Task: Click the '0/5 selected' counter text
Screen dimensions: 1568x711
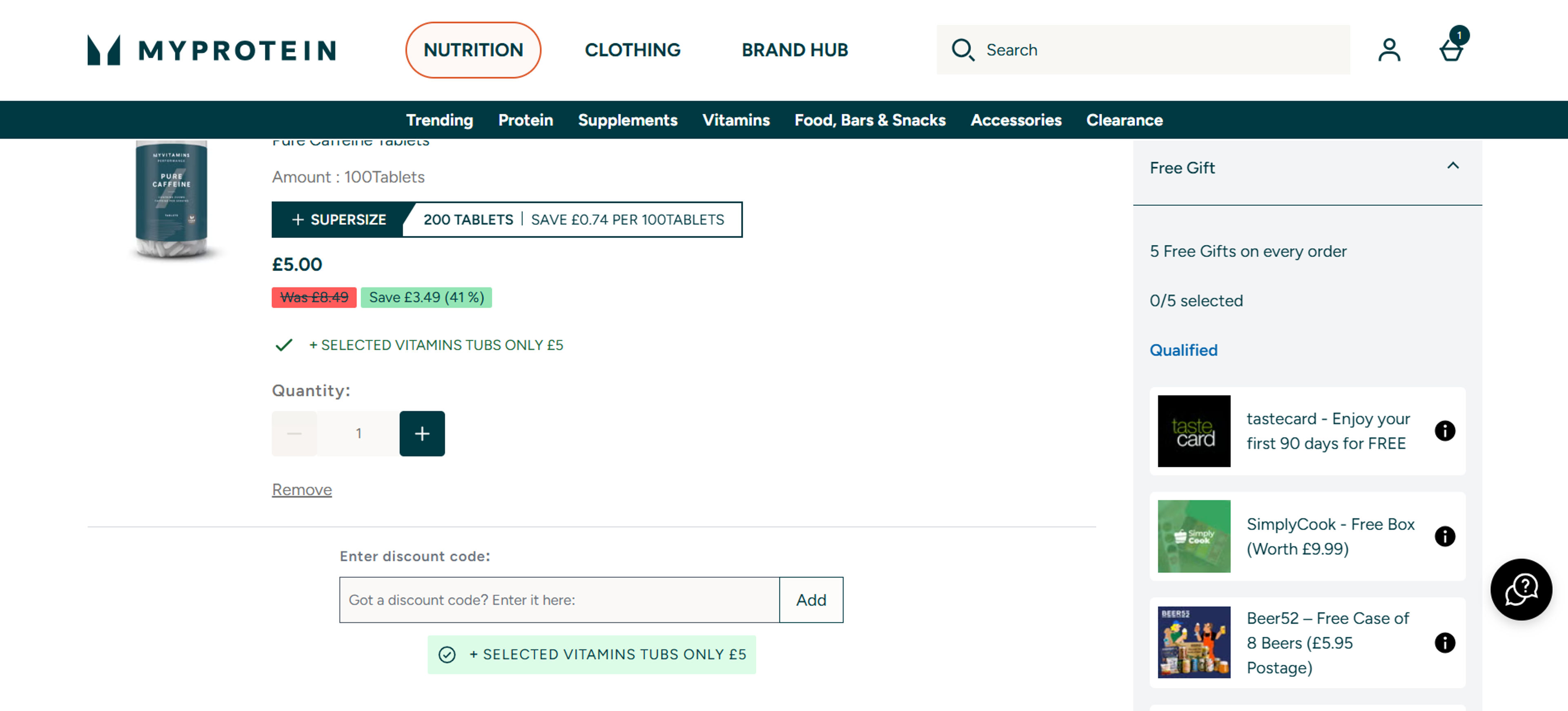Action: pyautogui.click(x=1196, y=300)
